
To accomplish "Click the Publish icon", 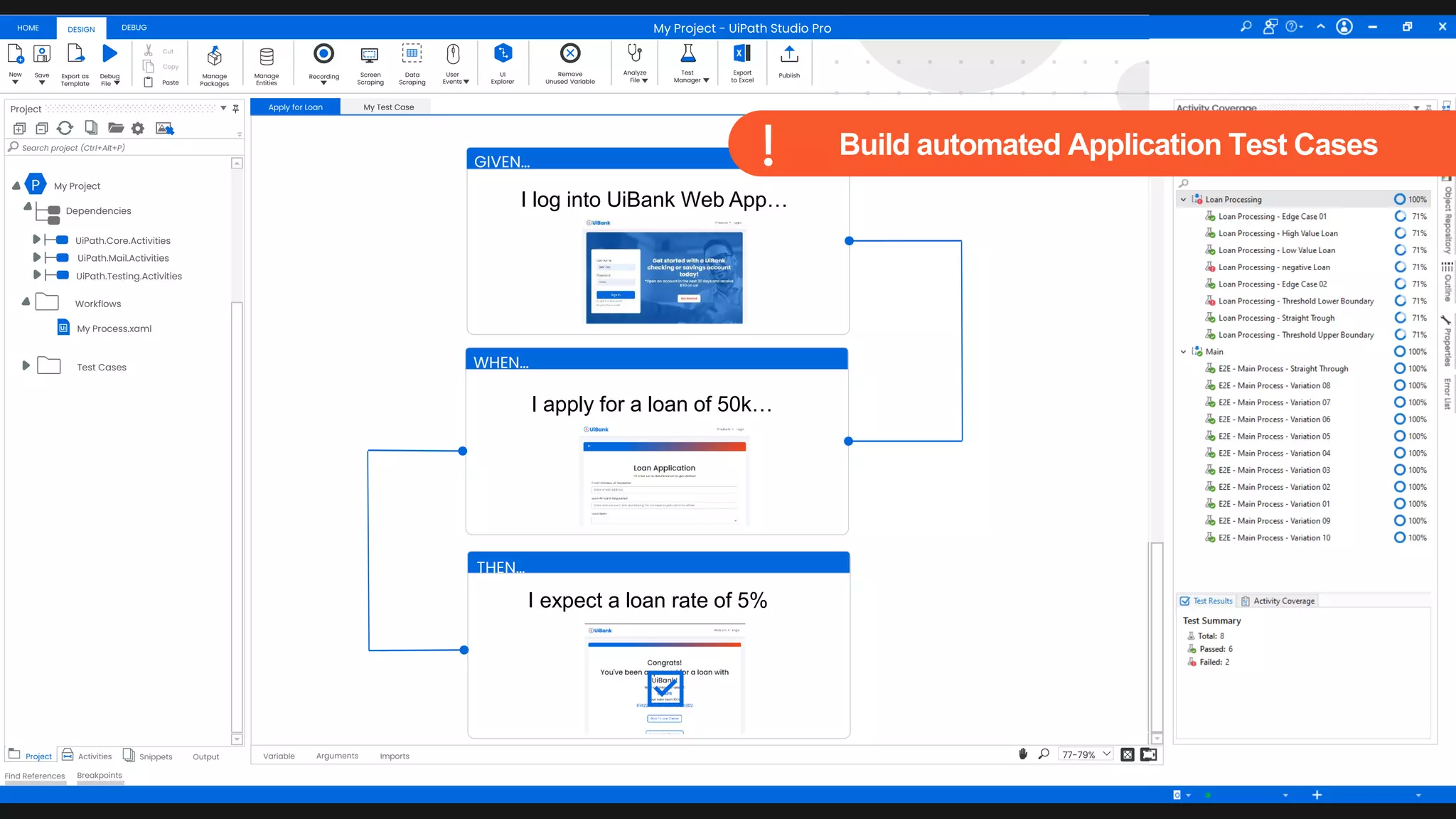I will tap(789, 55).
